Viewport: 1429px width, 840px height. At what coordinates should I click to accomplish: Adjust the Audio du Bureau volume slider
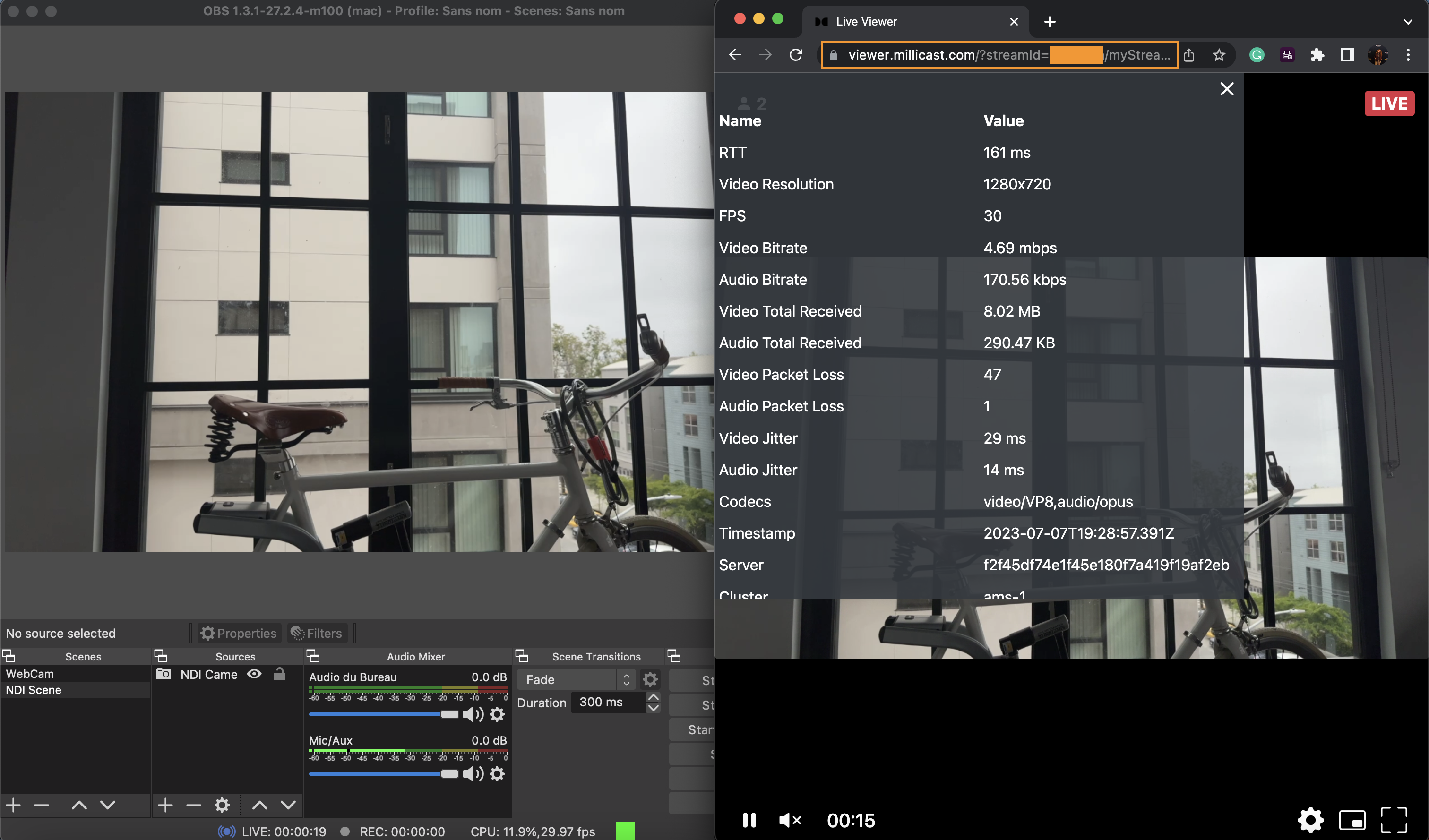click(x=448, y=714)
